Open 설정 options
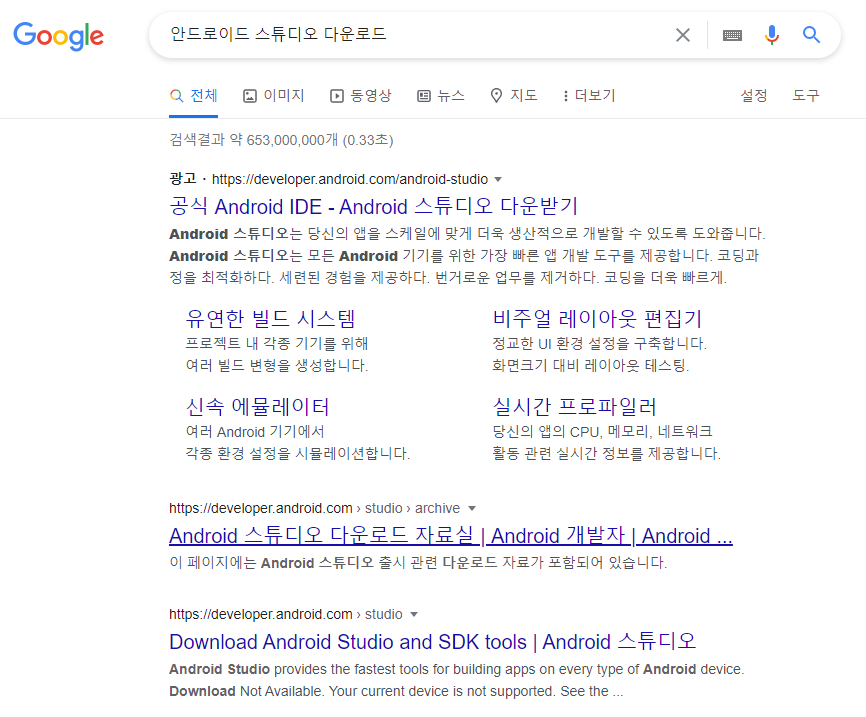The width and height of the screenshot is (866, 717). [x=754, y=96]
